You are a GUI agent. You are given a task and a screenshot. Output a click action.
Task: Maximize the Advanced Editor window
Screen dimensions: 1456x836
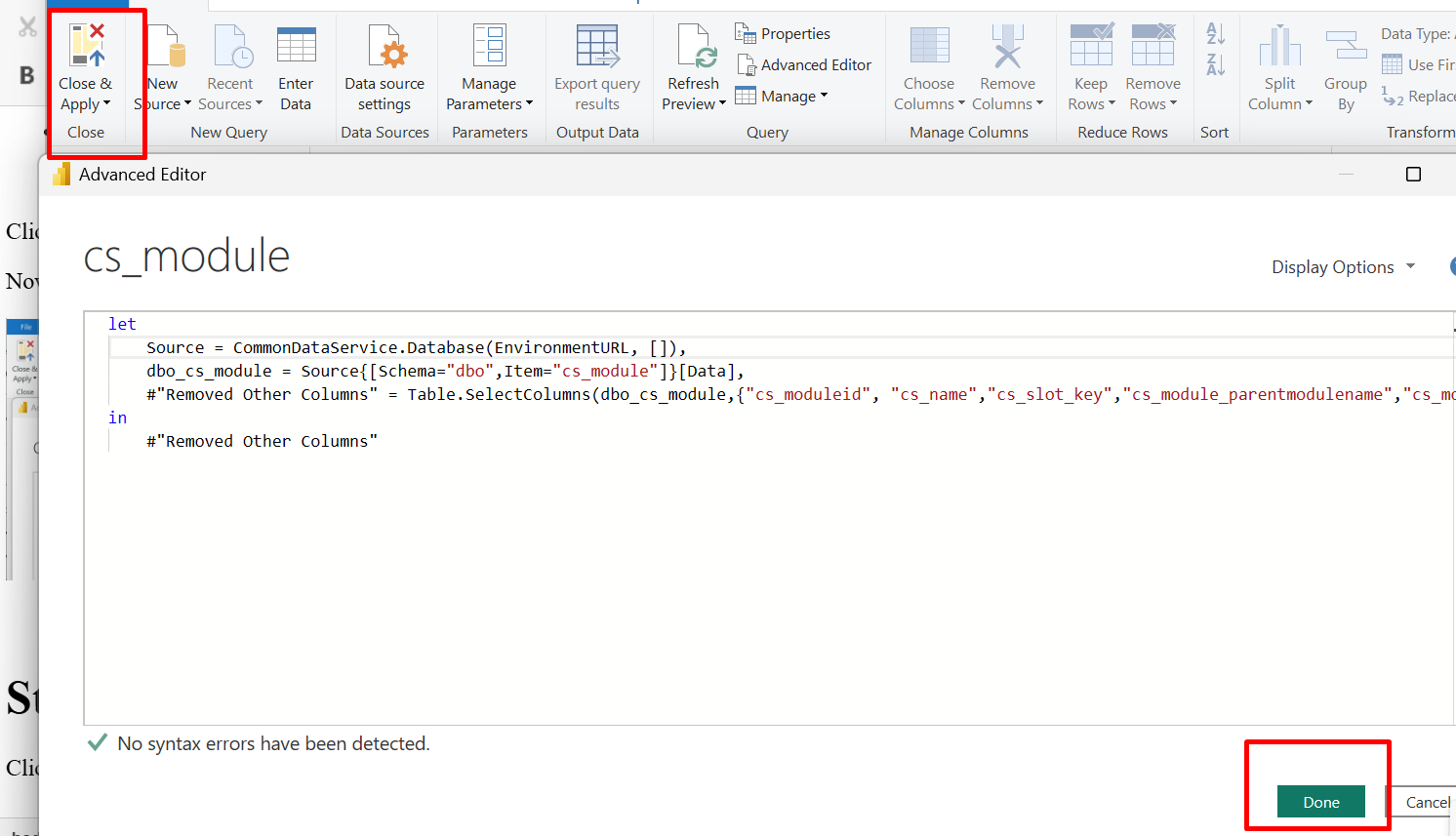(1413, 175)
